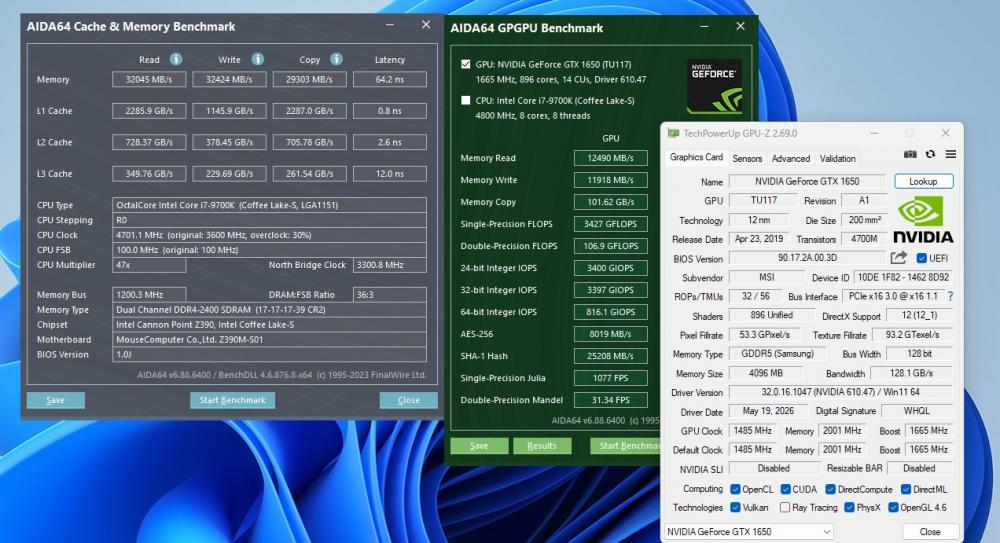Viewport: 1000px width, 543px height.
Task: Toggle DirectCompute checkbox in GPU-Z
Action: (x=830, y=489)
